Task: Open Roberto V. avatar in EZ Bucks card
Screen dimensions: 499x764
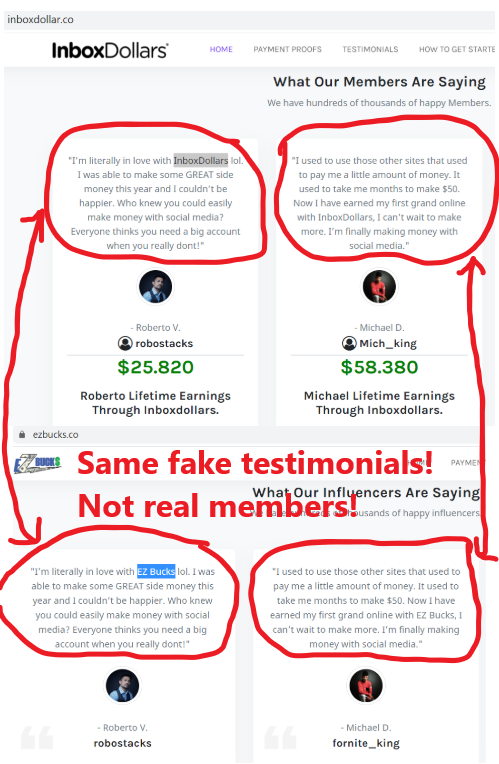Action: click(x=122, y=686)
